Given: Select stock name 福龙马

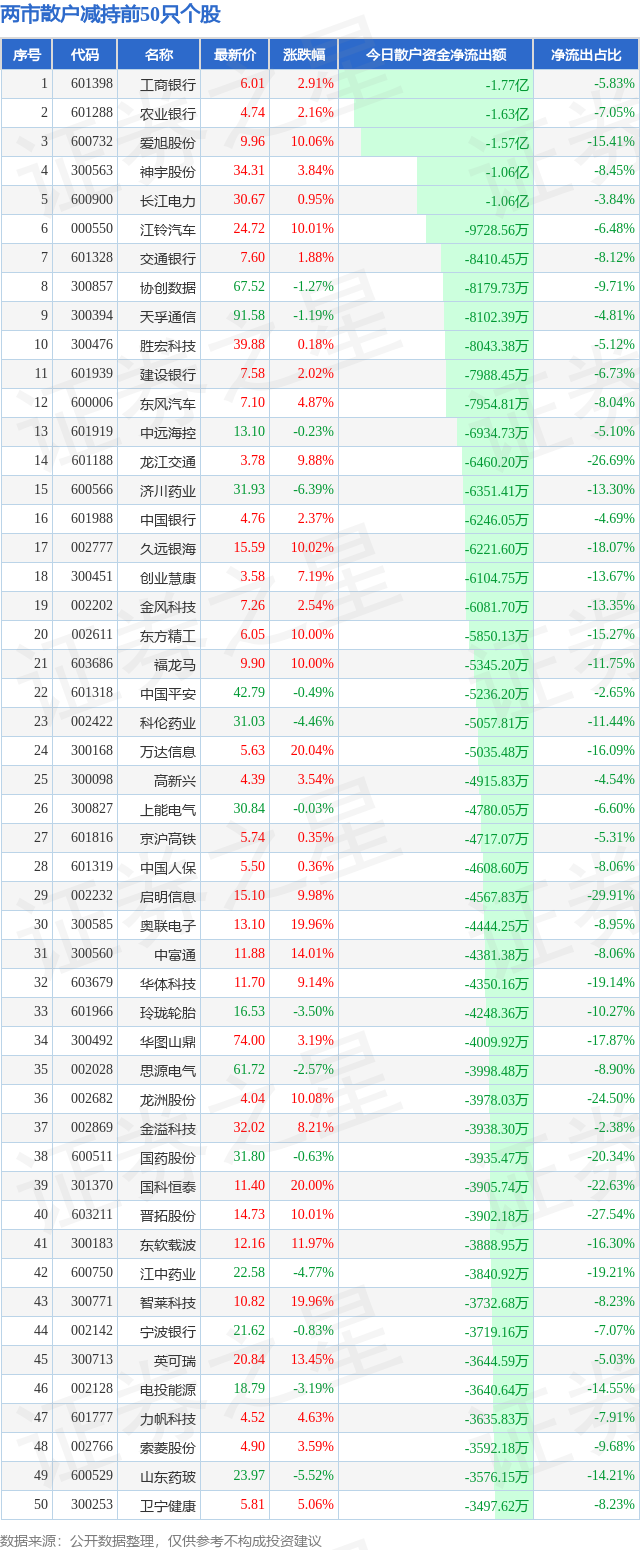Looking at the screenshot, I should click(x=175, y=665).
